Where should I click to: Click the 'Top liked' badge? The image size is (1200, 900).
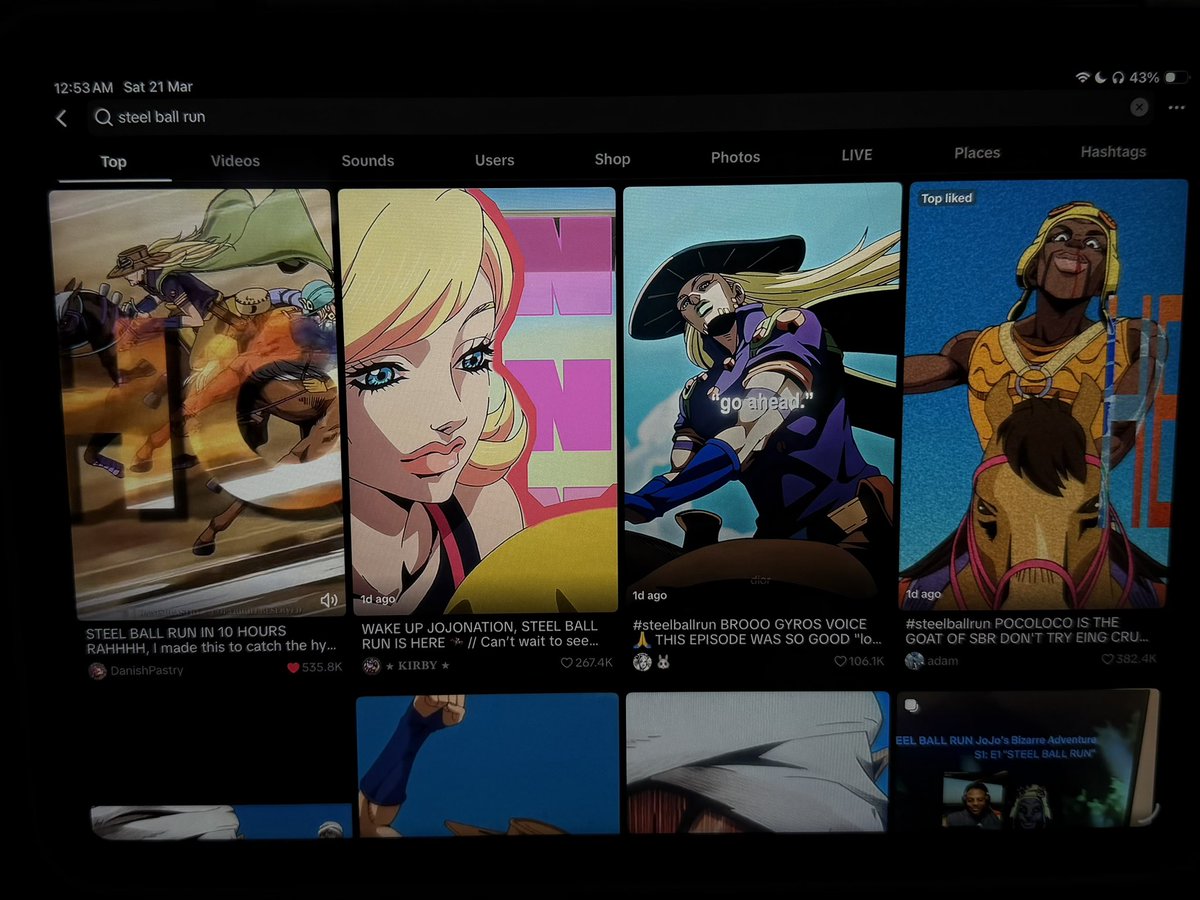point(946,198)
